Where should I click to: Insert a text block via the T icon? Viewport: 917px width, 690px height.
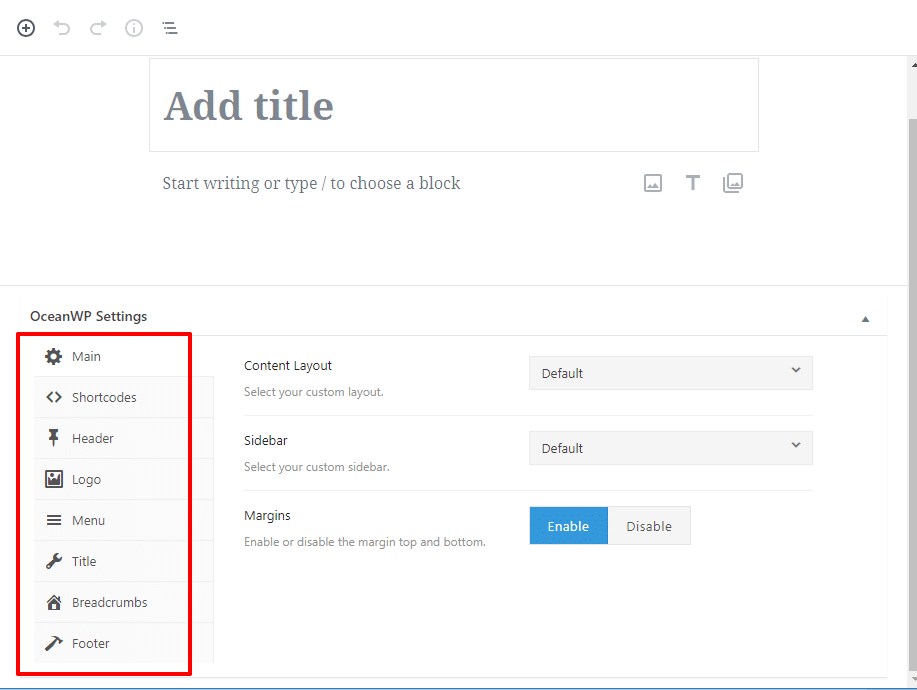(x=692, y=182)
